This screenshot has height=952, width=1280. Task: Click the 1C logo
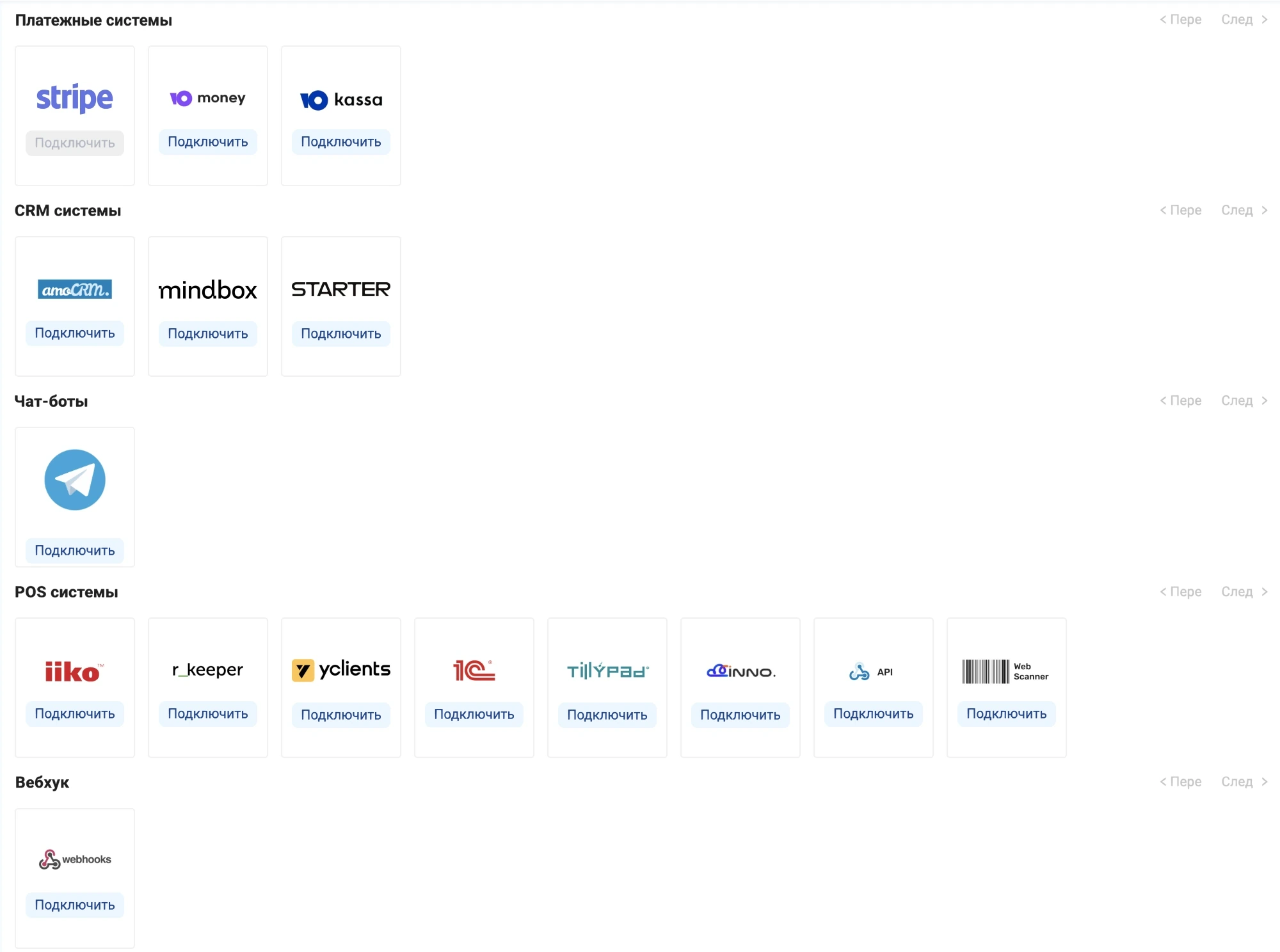[x=474, y=670]
